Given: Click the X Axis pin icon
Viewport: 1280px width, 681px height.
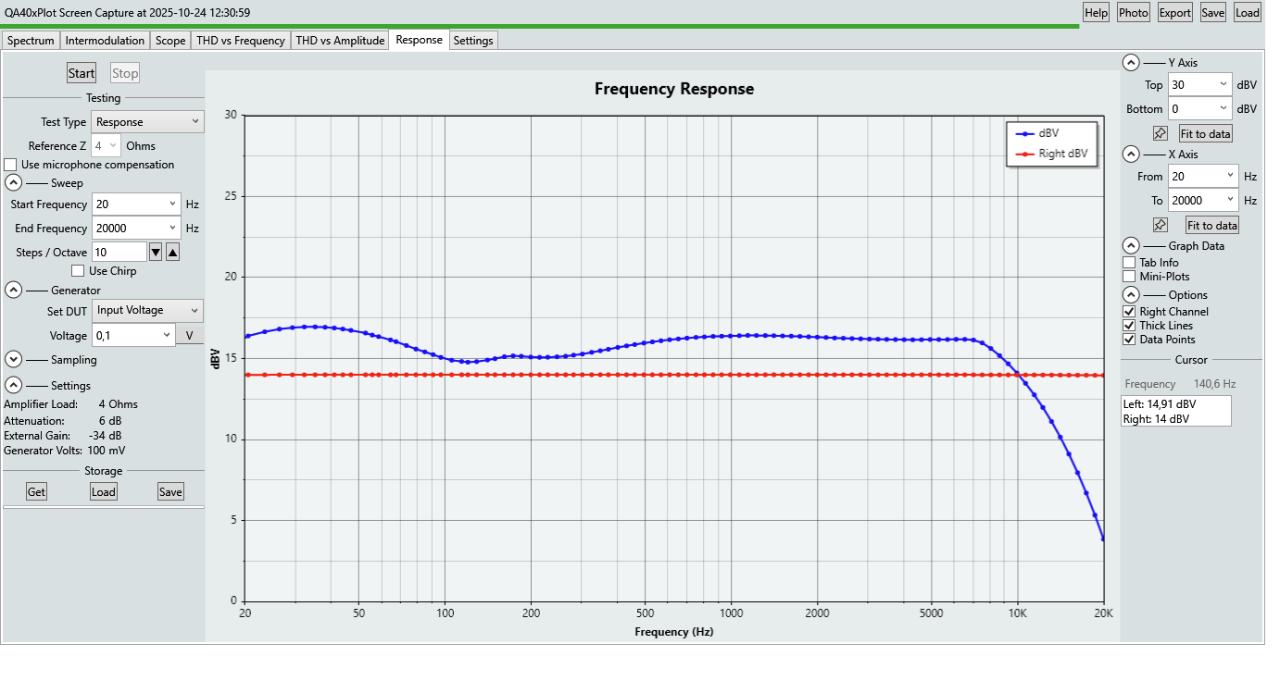Looking at the screenshot, I should pyautogui.click(x=1160, y=225).
